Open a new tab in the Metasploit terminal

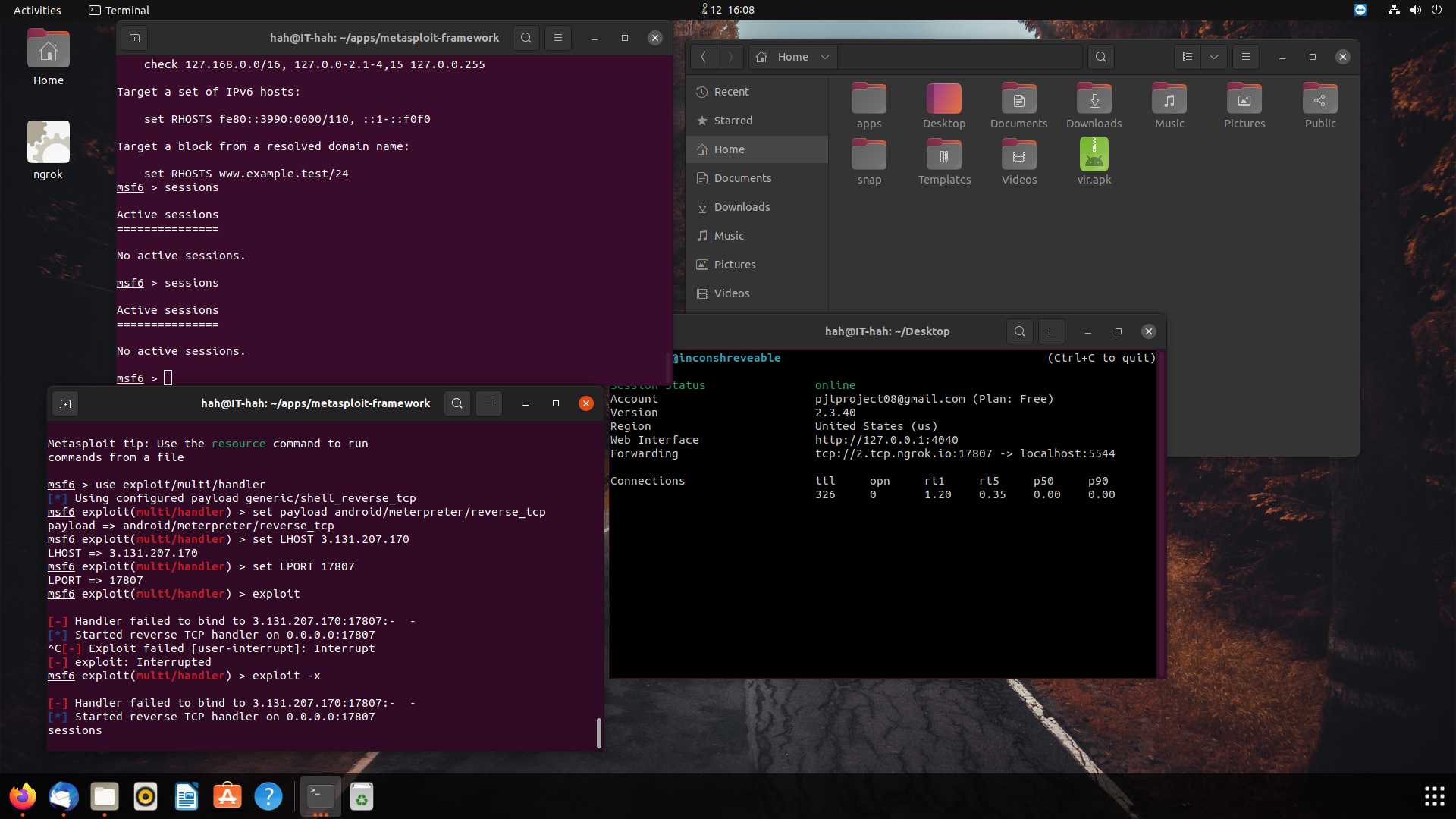(64, 403)
